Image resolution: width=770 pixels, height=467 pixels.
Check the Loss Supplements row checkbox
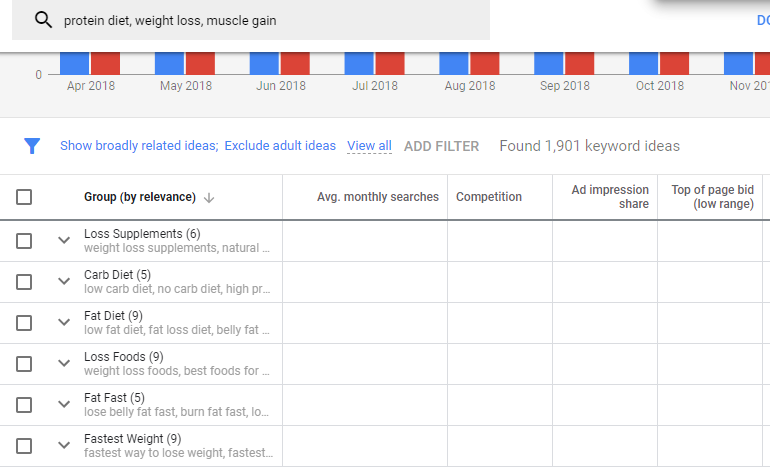coord(24,241)
